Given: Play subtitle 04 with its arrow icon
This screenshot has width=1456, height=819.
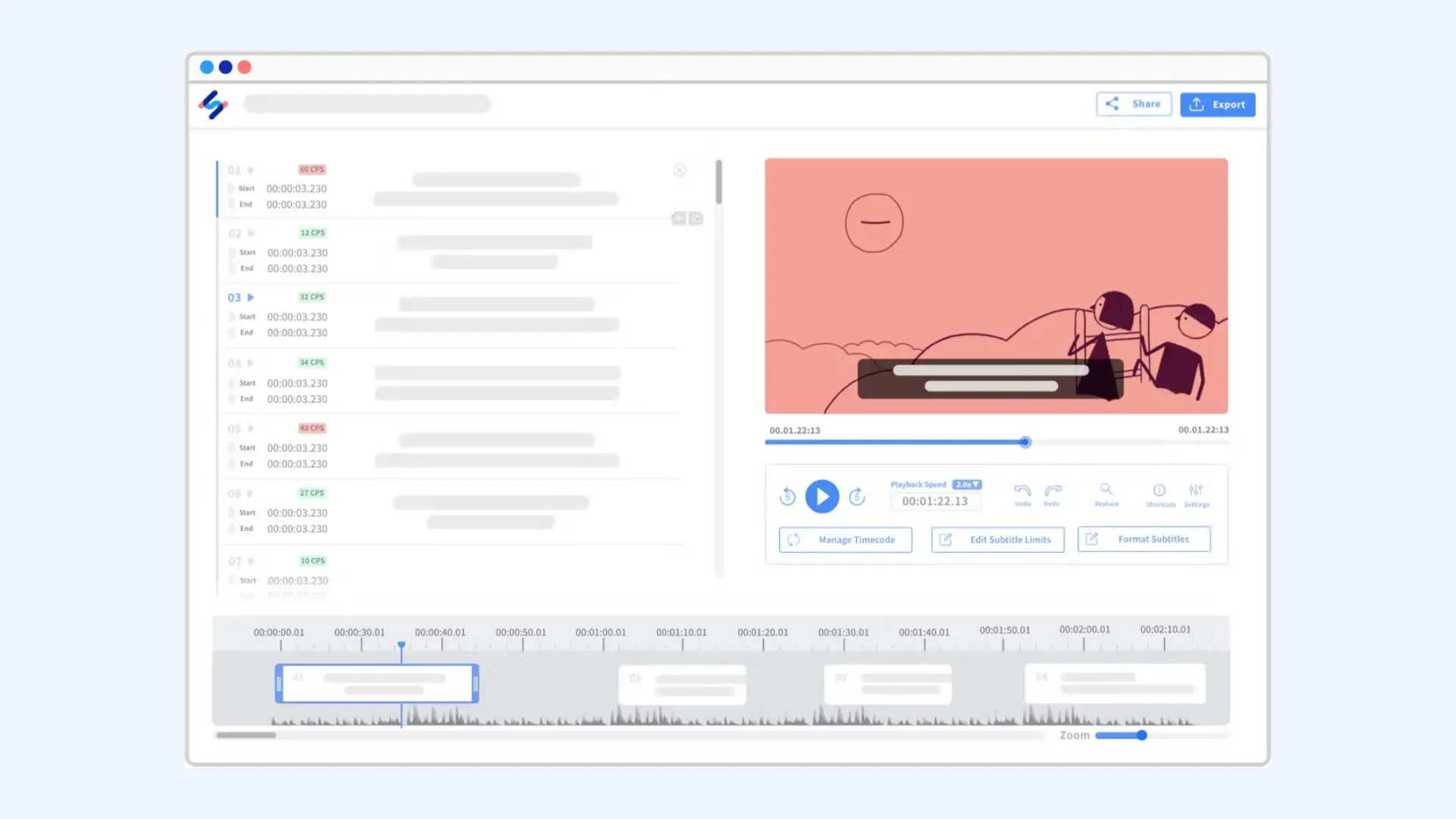Looking at the screenshot, I should tap(250, 363).
